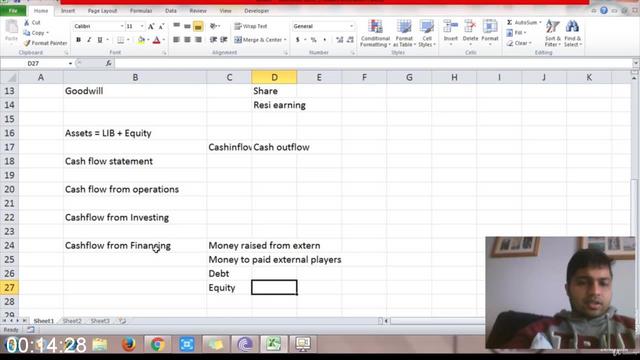The width and height of the screenshot is (640, 360).
Task: Open Firefox from the taskbar
Action: pyautogui.click(x=129, y=344)
